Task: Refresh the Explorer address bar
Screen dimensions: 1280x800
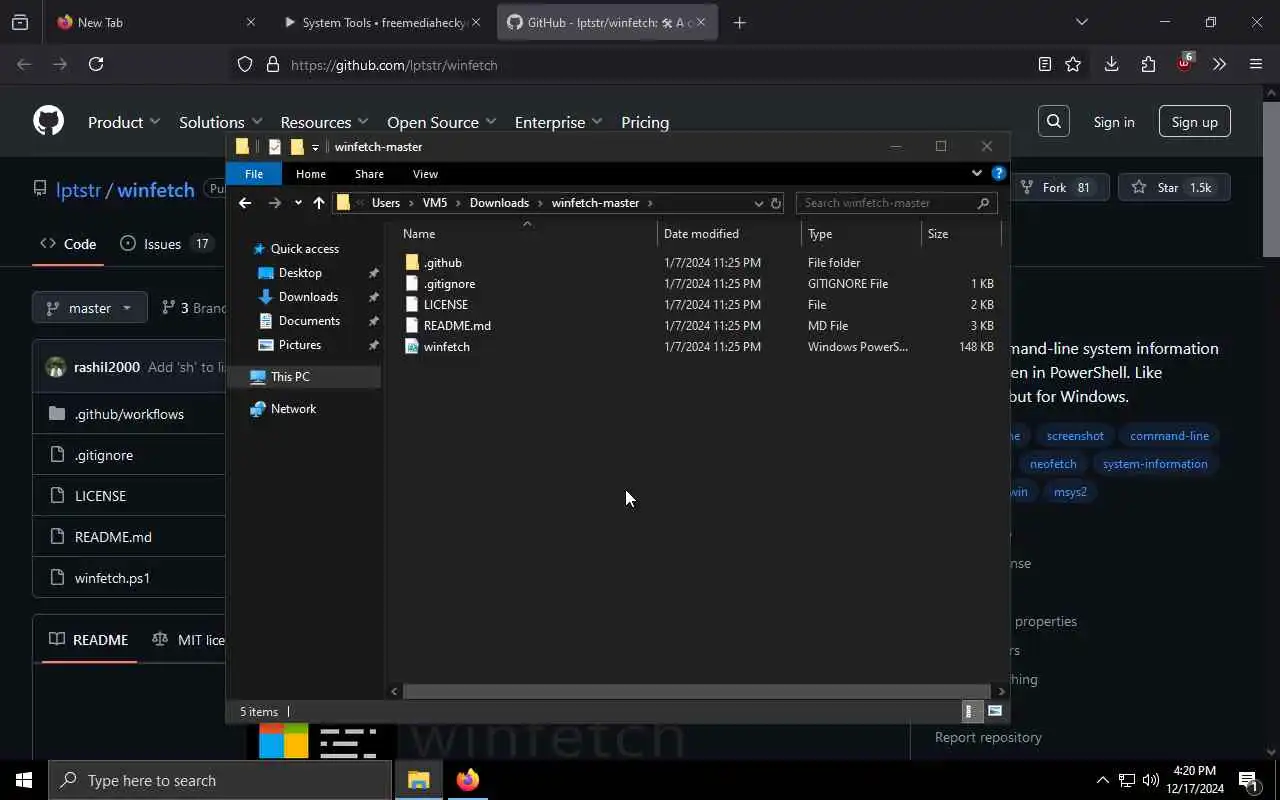Action: [x=775, y=203]
